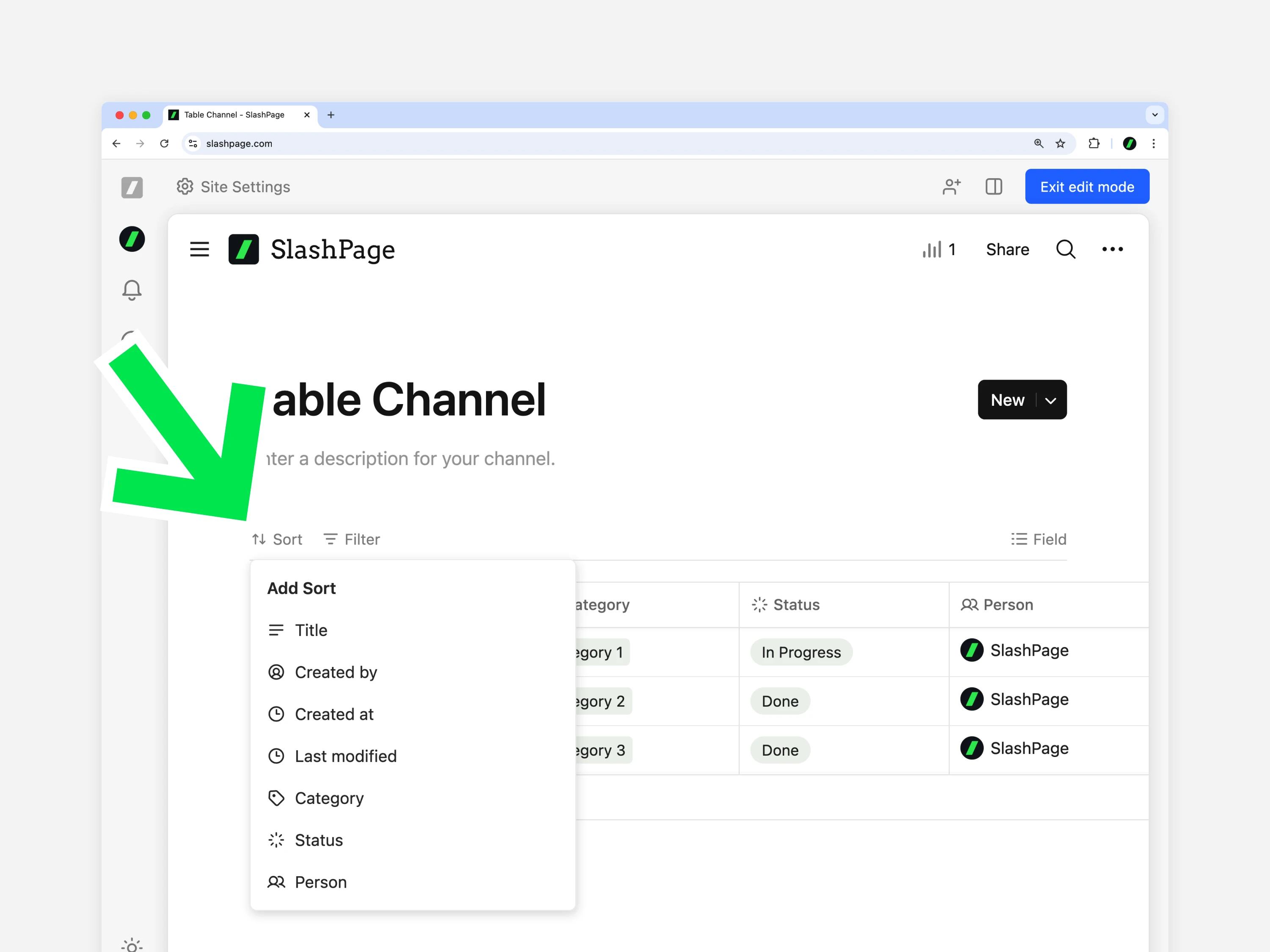Click SlashPage person in first row
1270x952 pixels.
pos(1014,650)
